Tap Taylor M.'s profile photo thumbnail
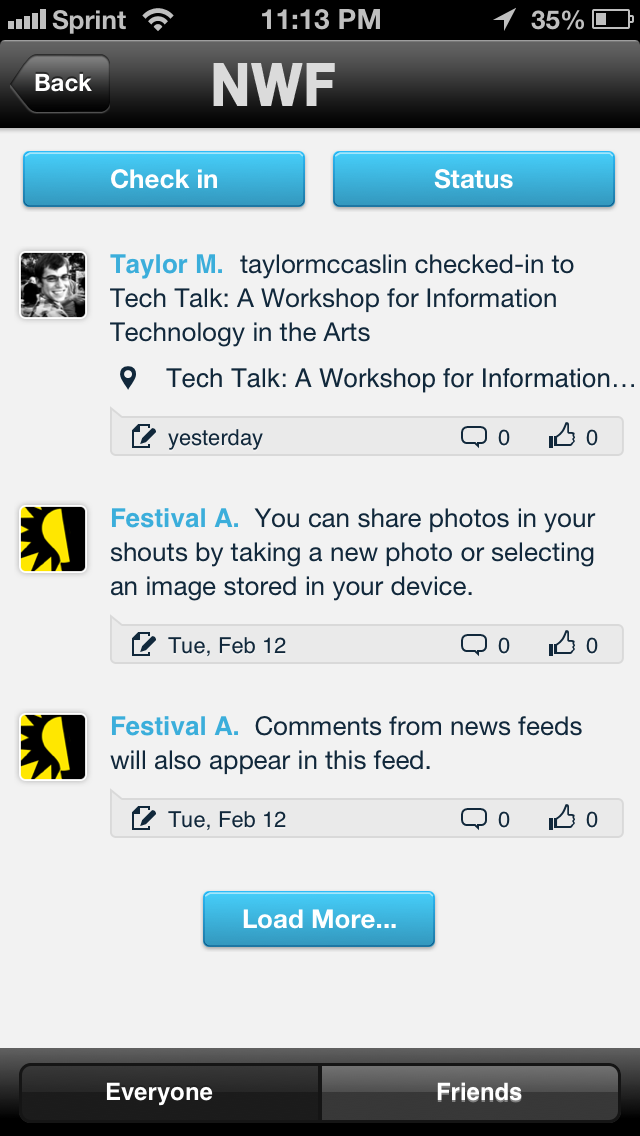This screenshot has height=1136, width=640. (53, 285)
